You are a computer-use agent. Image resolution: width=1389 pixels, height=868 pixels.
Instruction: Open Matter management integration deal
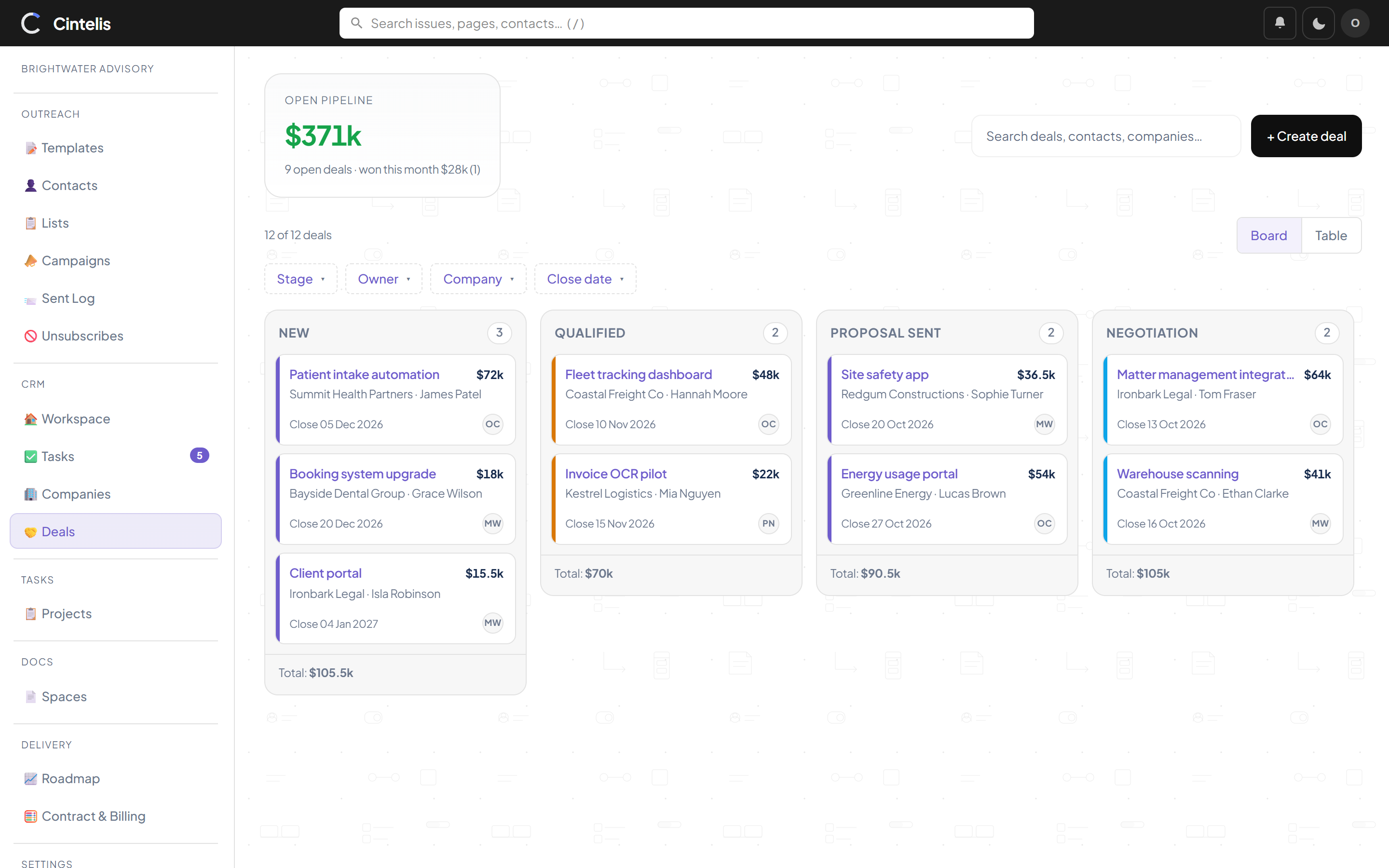coord(1205,374)
